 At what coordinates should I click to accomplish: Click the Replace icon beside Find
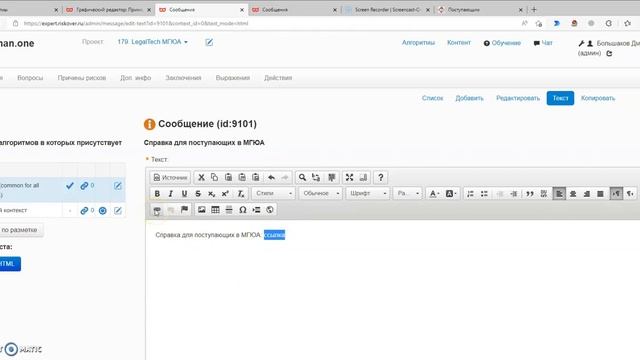[316, 178]
